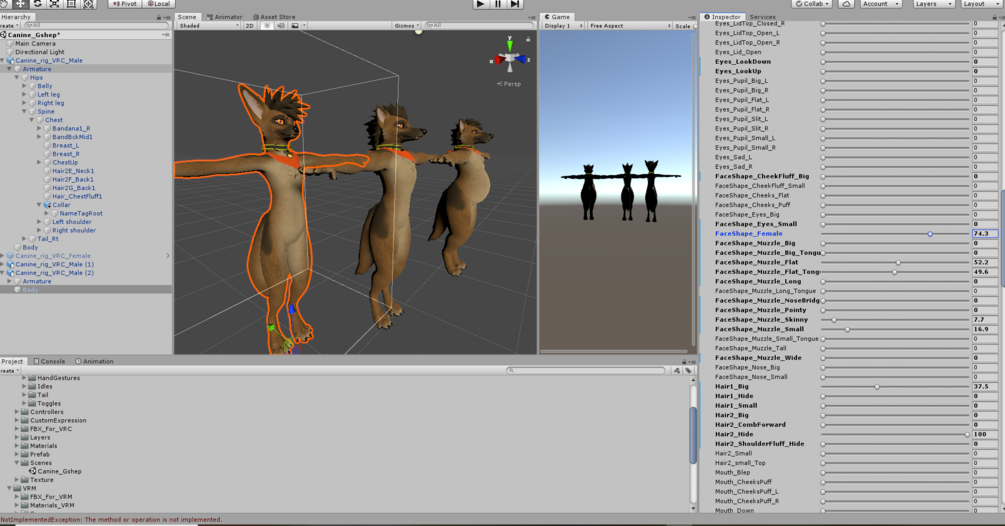Collapse the Collar hierarchy node
The height and width of the screenshot is (526, 1005).
tap(39, 205)
